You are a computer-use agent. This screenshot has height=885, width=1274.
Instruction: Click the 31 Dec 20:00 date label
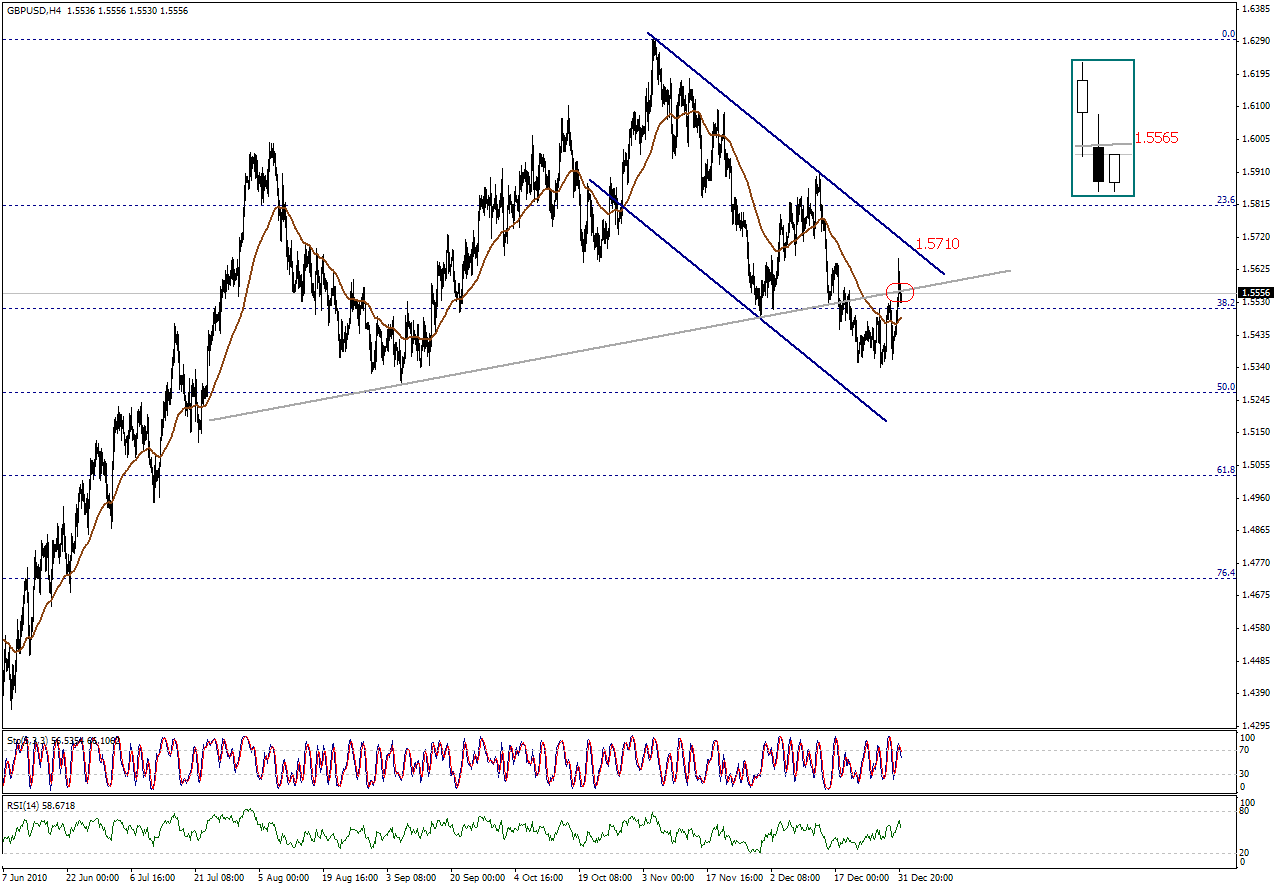[x=925, y=877]
